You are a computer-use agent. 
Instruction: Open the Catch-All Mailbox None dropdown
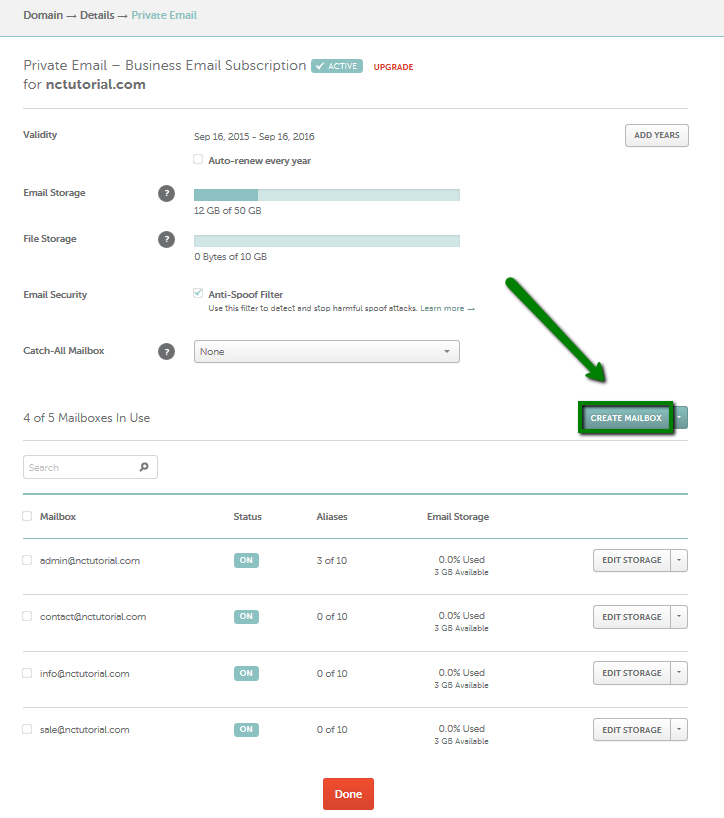(x=327, y=352)
